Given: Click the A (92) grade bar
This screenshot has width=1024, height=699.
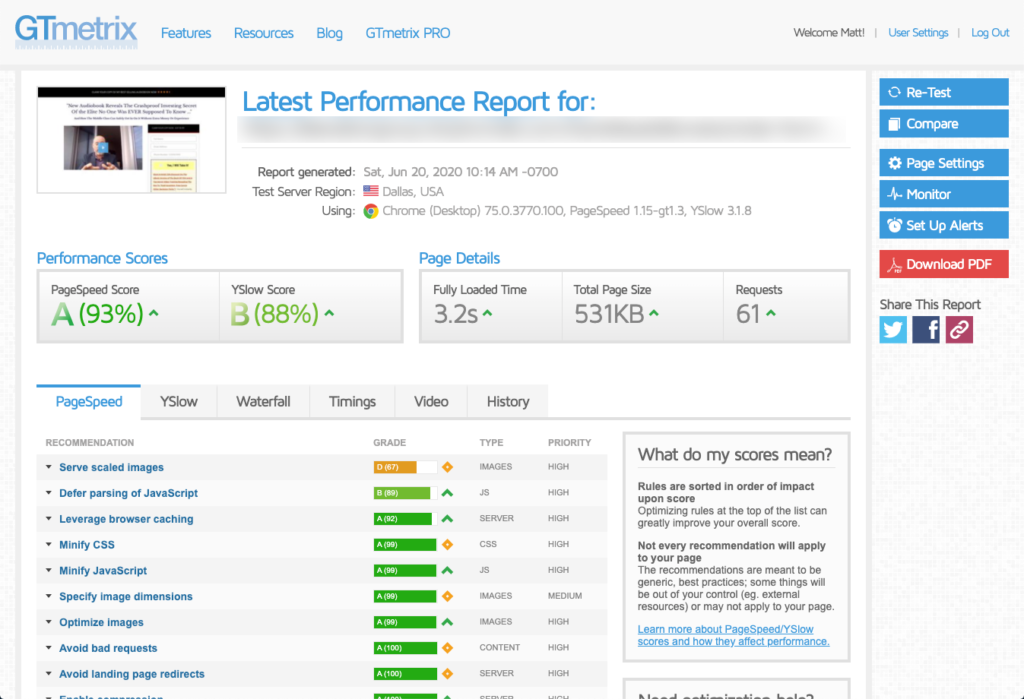Looking at the screenshot, I should 405,519.
